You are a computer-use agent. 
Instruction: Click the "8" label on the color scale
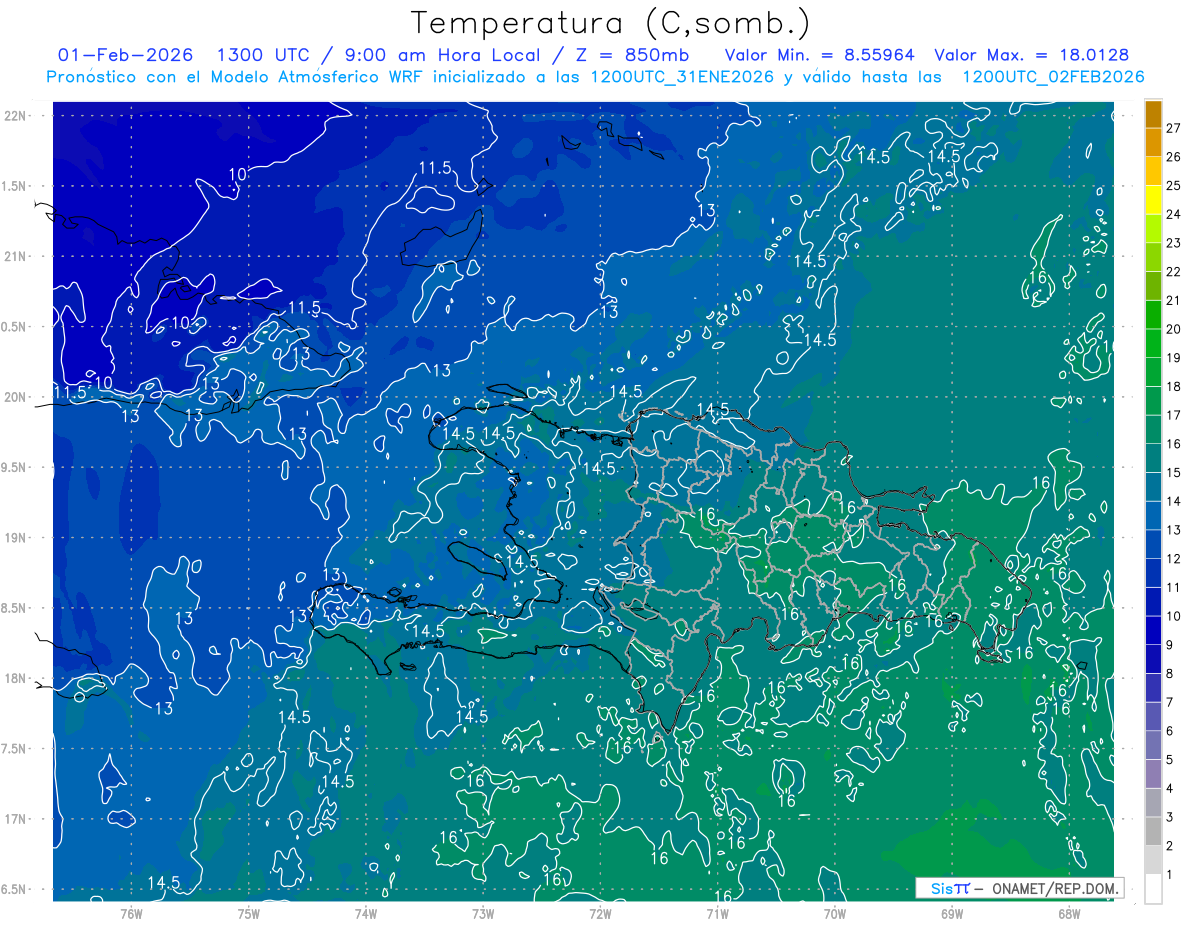[x=1170, y=674]
